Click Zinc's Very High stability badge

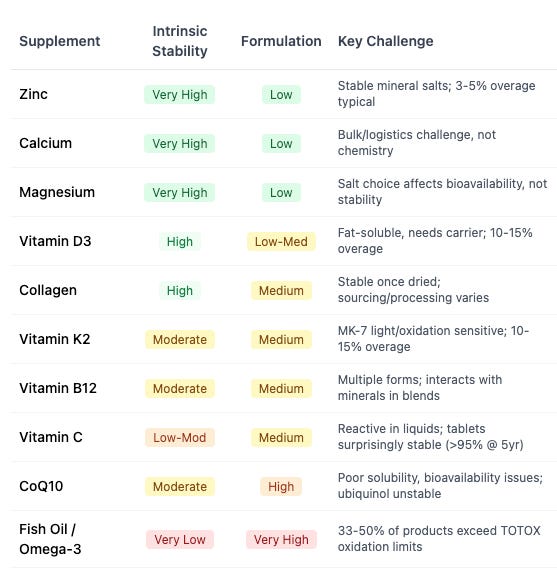click(180, 95)
